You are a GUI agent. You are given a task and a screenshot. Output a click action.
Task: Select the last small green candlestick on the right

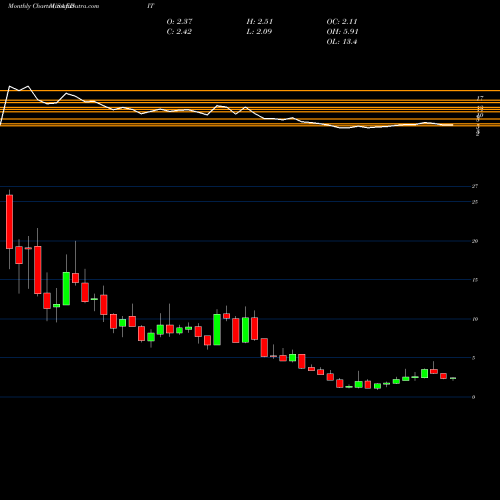click(x=453, y=378)
